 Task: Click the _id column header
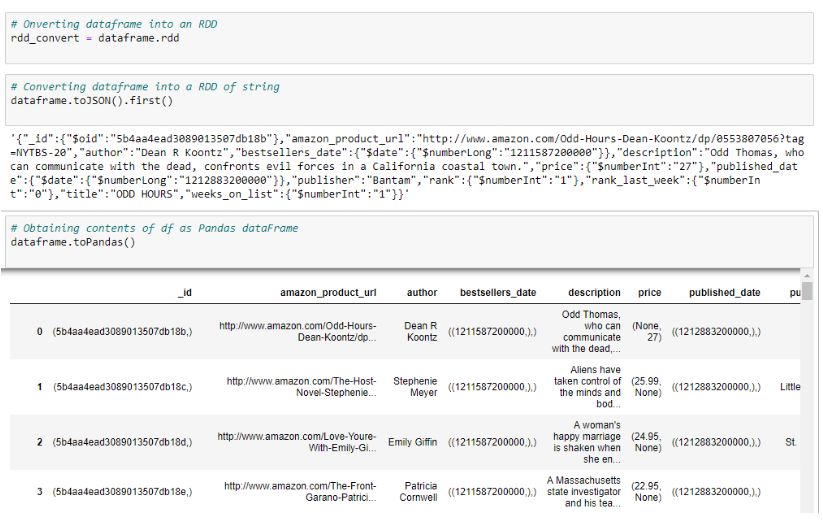[184, 293]
